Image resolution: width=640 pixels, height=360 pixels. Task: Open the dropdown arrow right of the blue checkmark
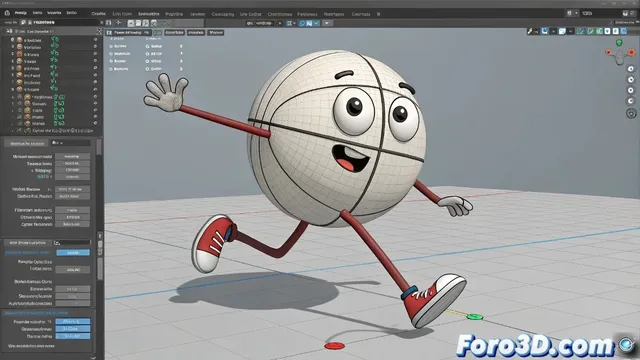coord(327,23)
